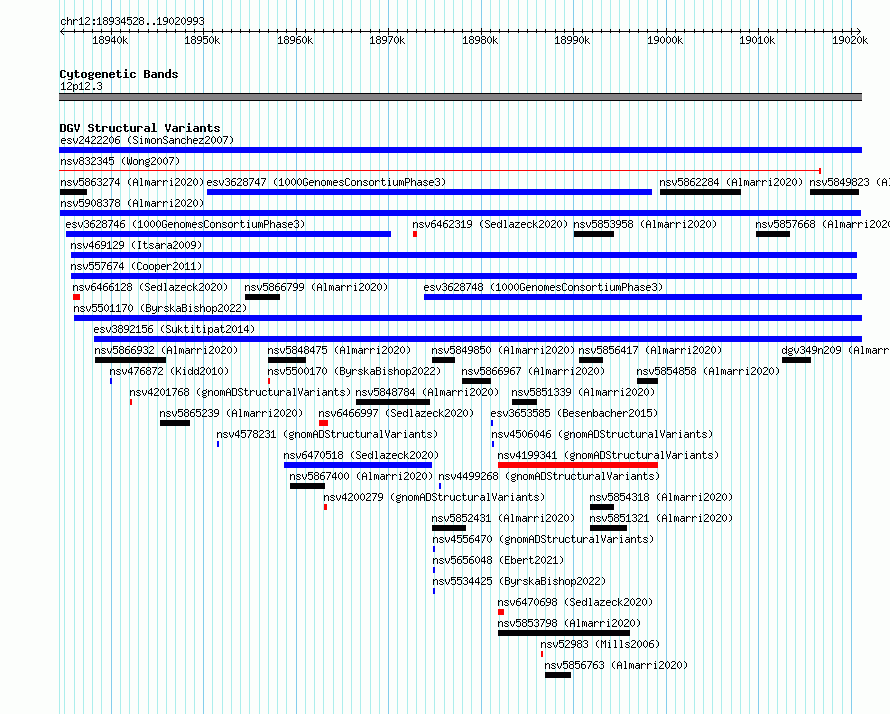Click nsv5856763 (Almarri2020) black bar
This screenshot has height=714, width=890.
558,675
